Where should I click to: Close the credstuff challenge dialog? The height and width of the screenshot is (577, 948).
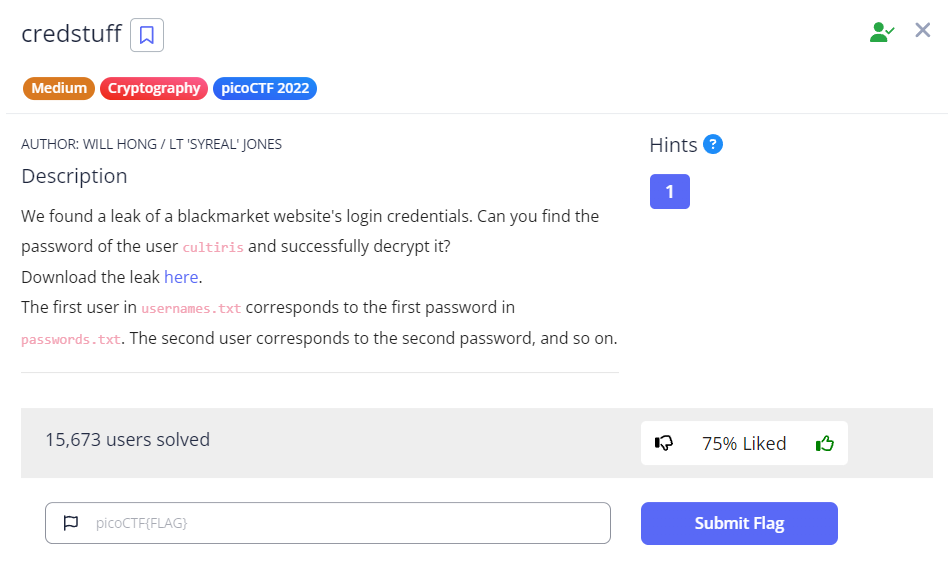(x=923, y=31)
